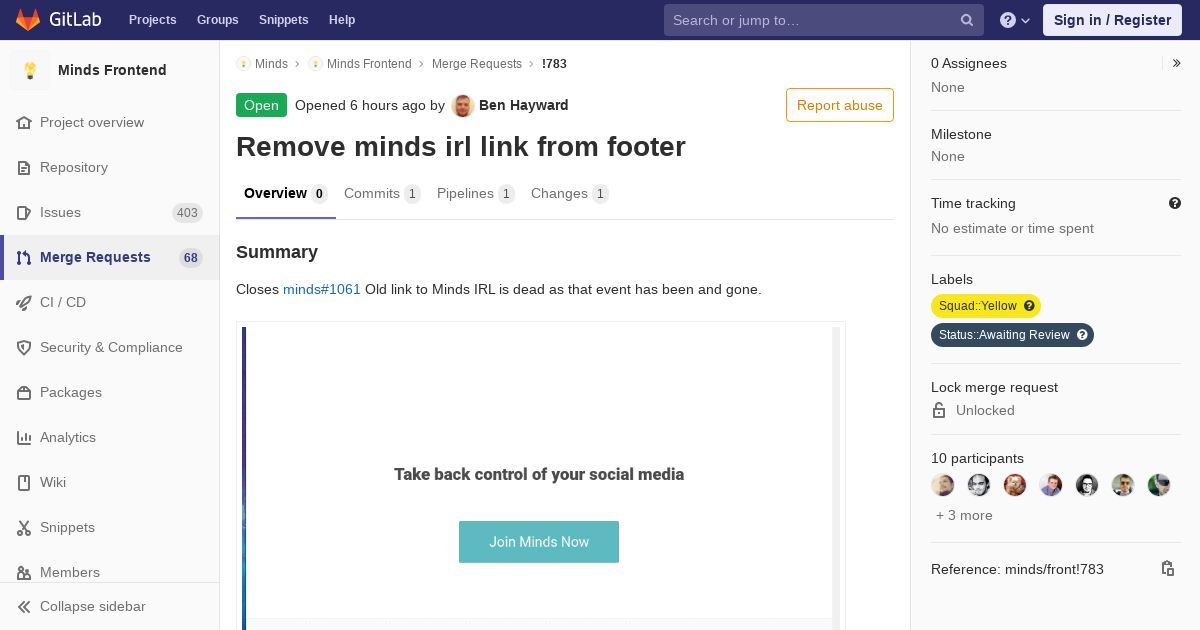Open Ben Hayward's profile link
This screenshot has width=1200, height=630.
pos(524,105)
